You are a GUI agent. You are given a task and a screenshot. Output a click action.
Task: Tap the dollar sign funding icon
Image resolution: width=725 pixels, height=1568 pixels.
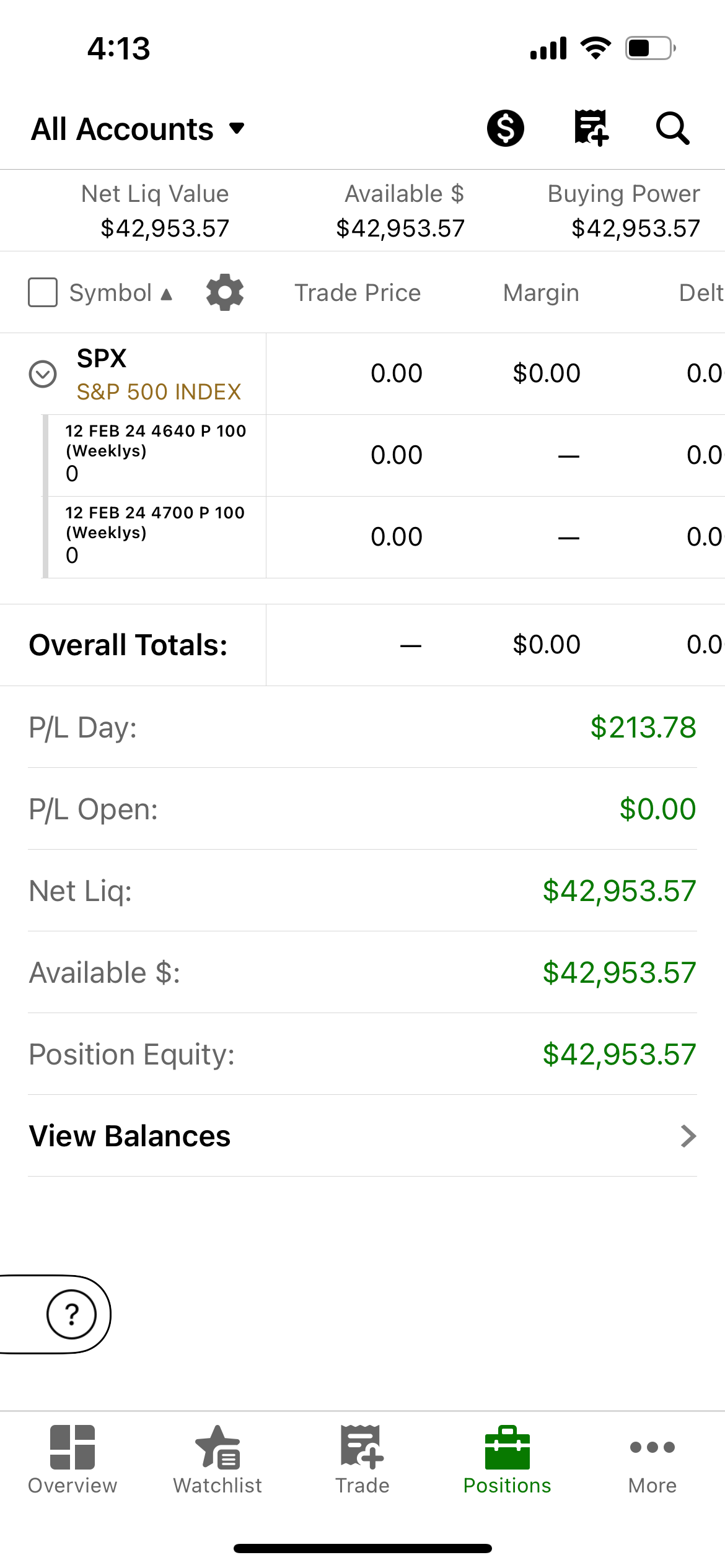pos(505,128)
